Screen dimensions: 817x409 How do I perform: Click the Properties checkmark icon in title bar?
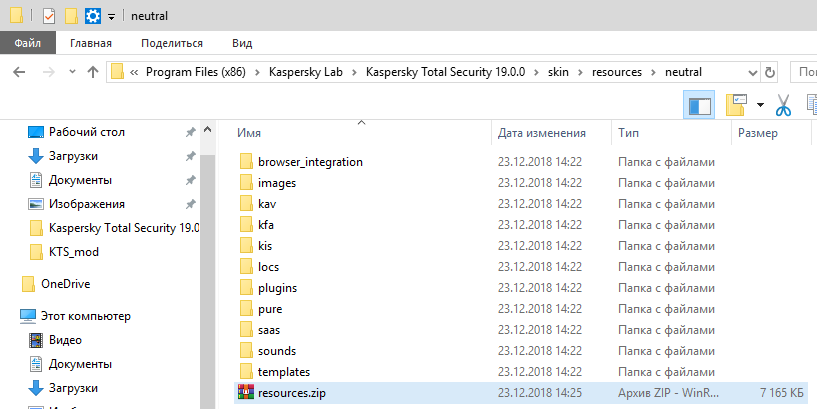pyautogui.click(x=48, y=16)
